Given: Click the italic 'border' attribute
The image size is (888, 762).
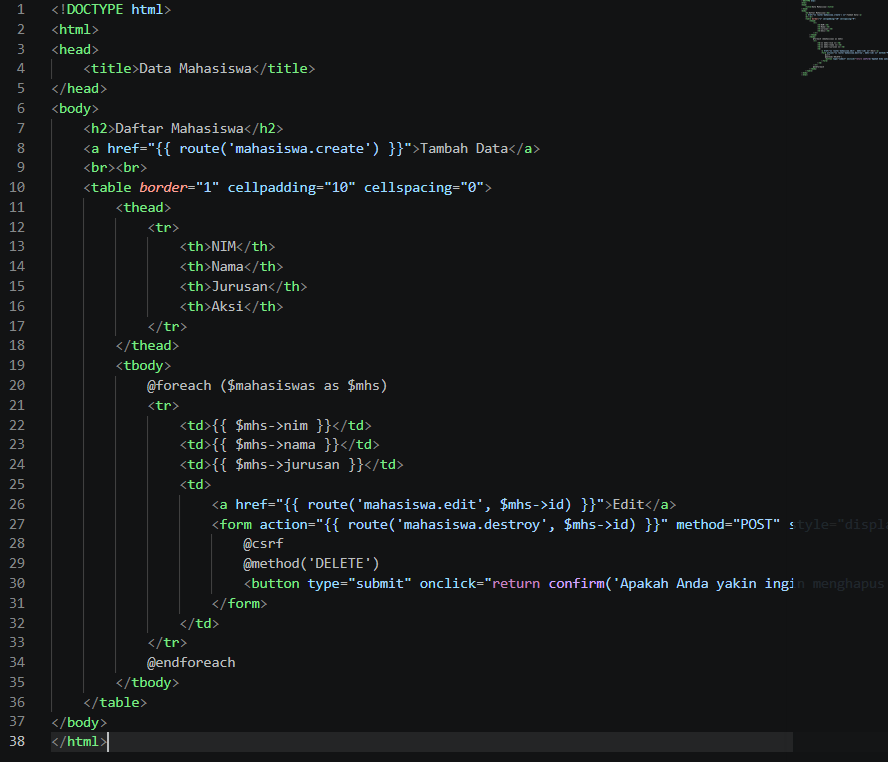Looking at the screenshot, I should tap(163, 187).
